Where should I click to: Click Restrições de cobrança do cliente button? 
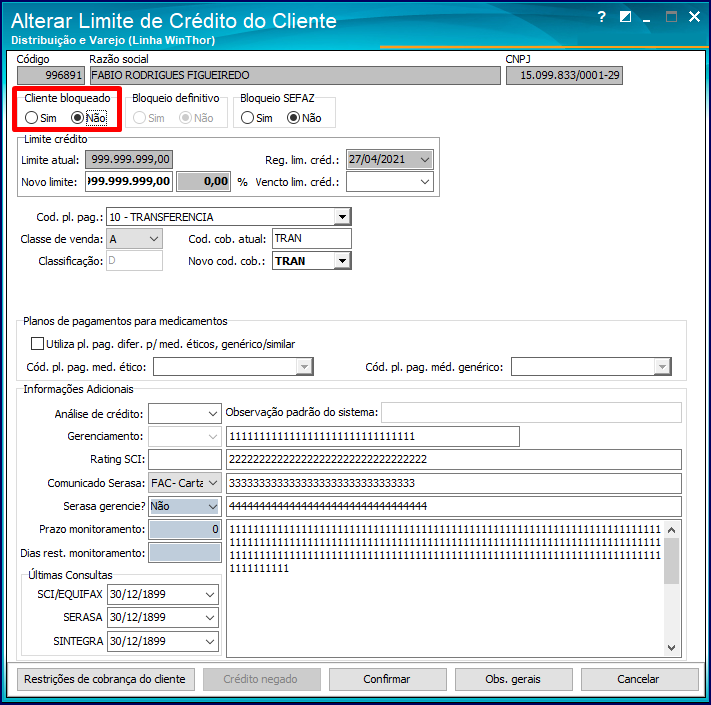(x=106, y=679)
